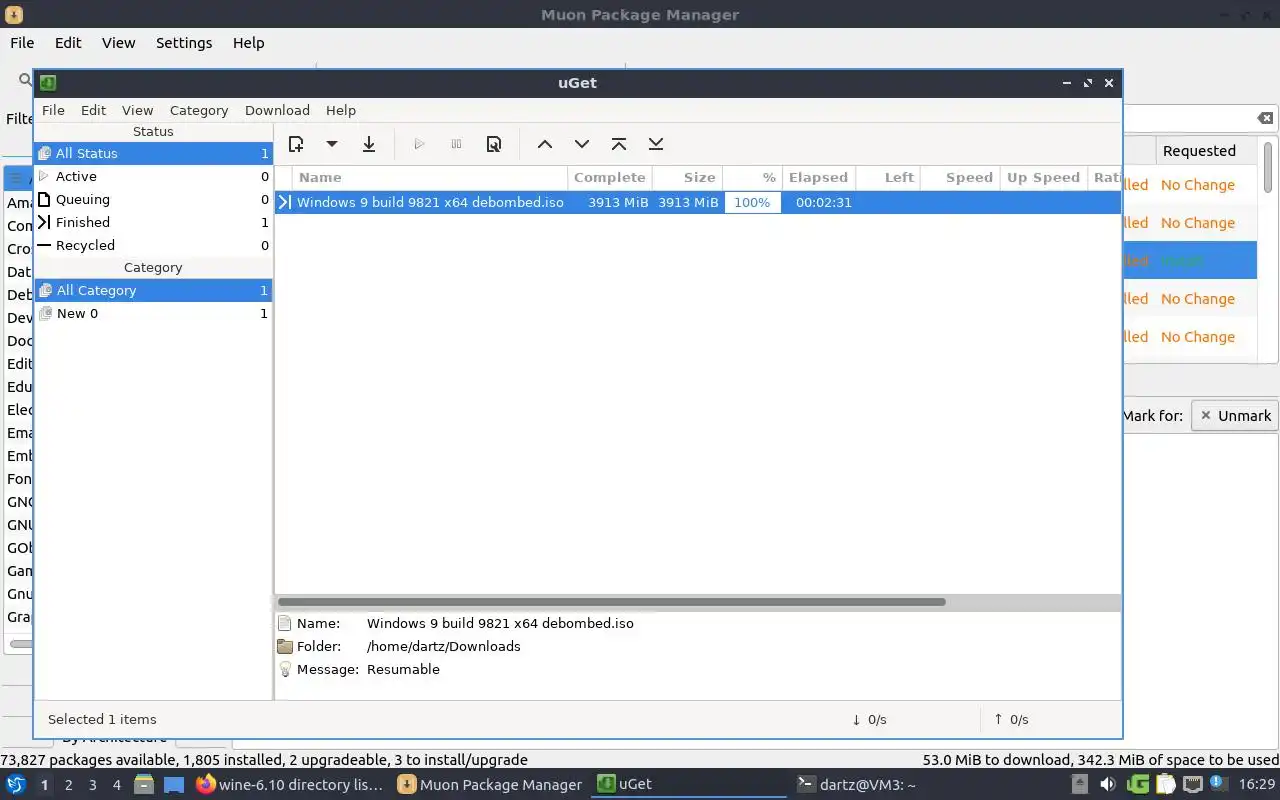Image resolution: width=1280 pixels, height=800 pixels.
Task: Open uGet Category menu
Action: (x=199, y=110)
